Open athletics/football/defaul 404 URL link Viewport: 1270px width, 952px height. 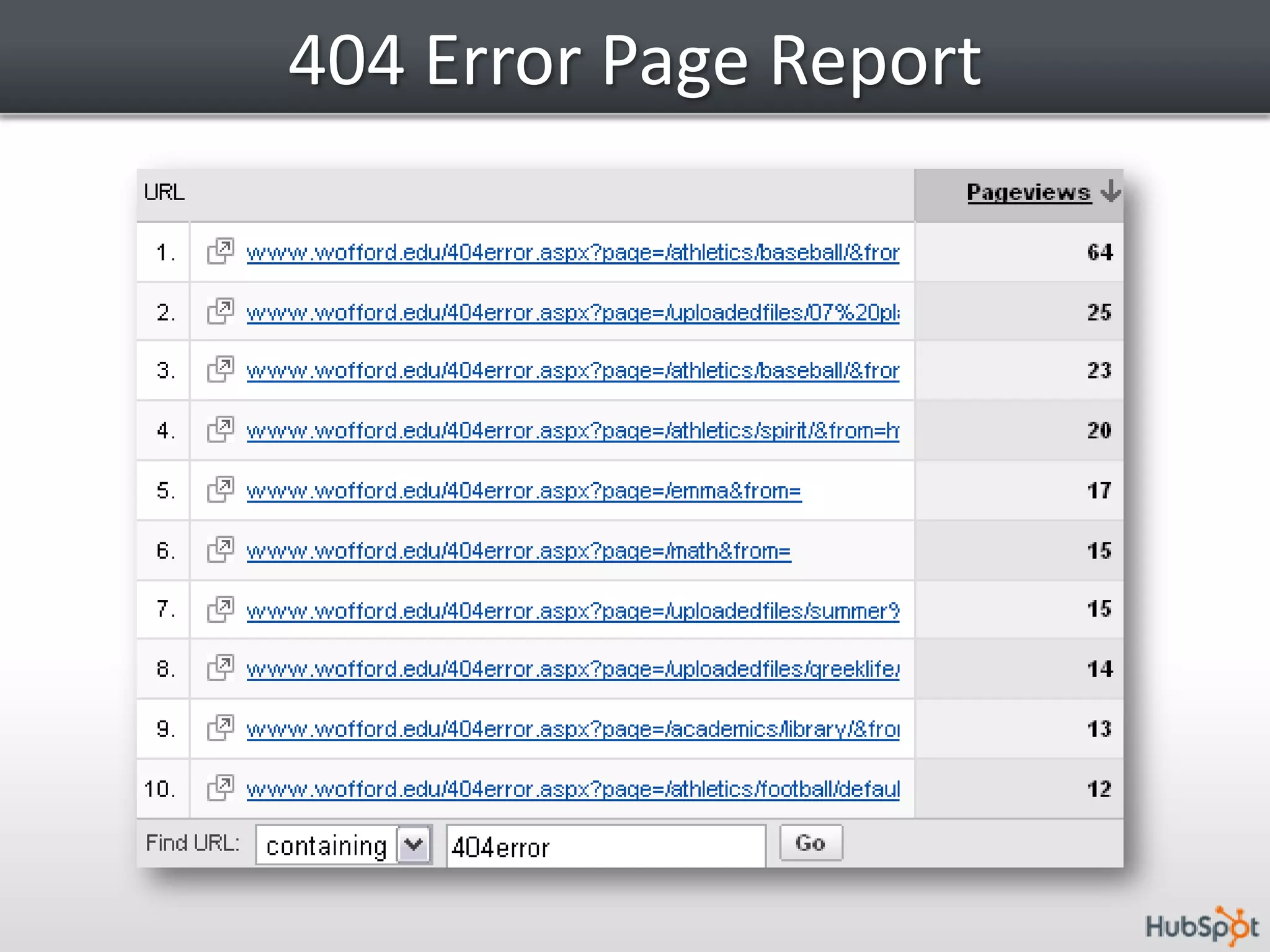[572, 790]
